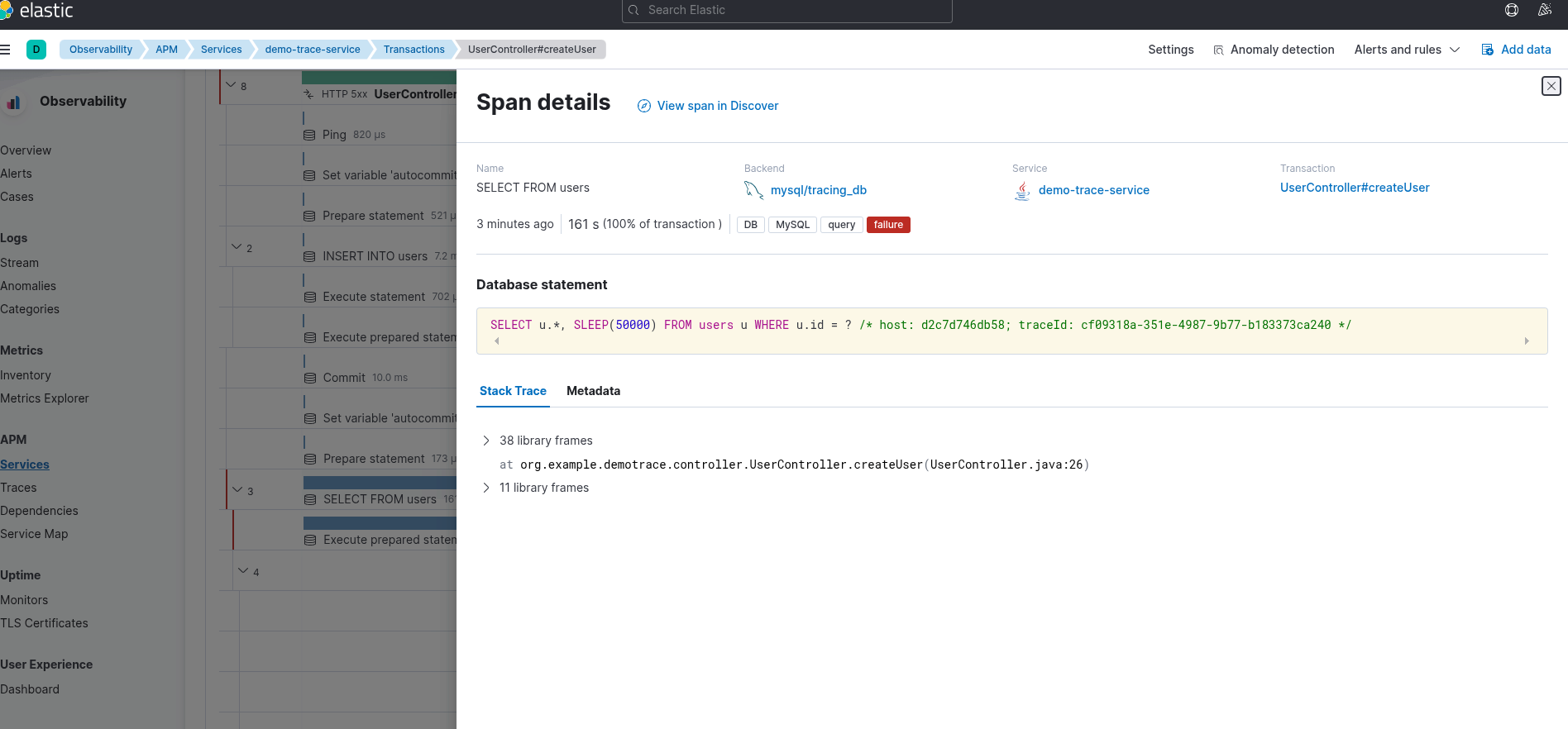This screenshot has height=729, width=1568.
Task: Click Anomaly detection button
Action: 1274,50
